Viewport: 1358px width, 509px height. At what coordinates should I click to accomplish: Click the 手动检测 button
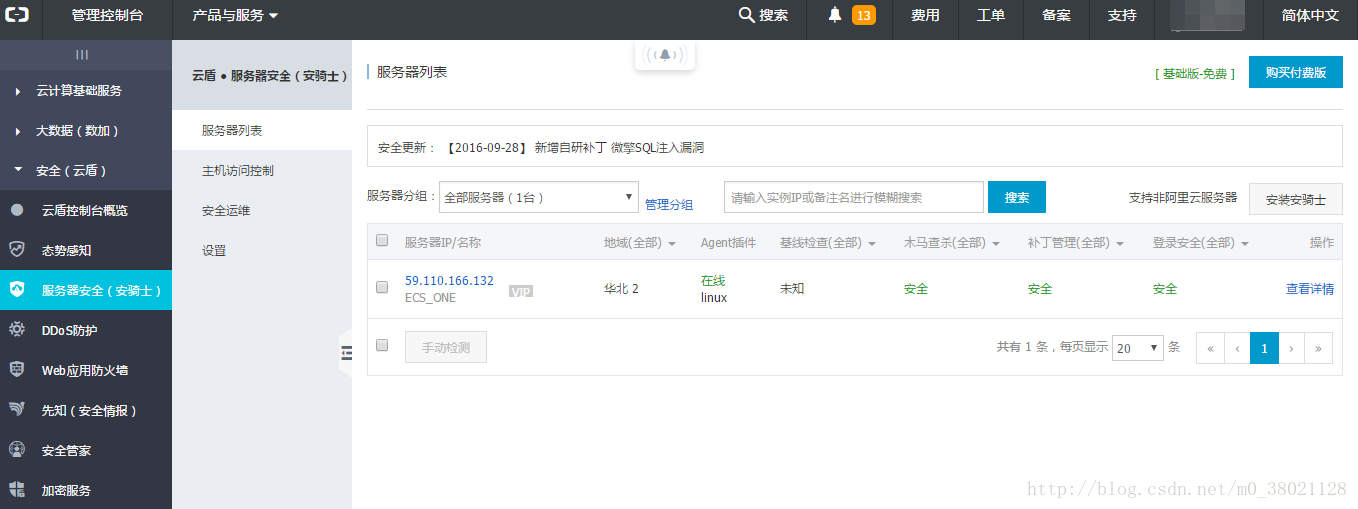tap(446, 347)
